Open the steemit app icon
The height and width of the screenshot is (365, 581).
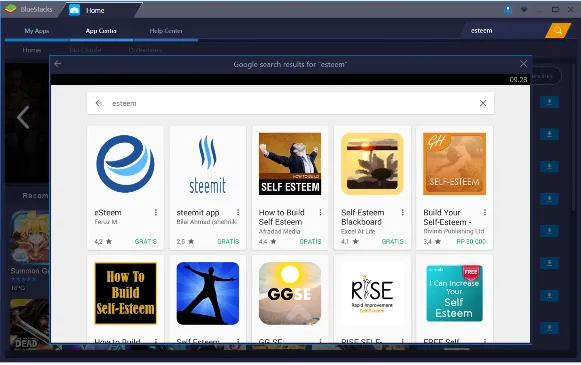tap(208, 164)
